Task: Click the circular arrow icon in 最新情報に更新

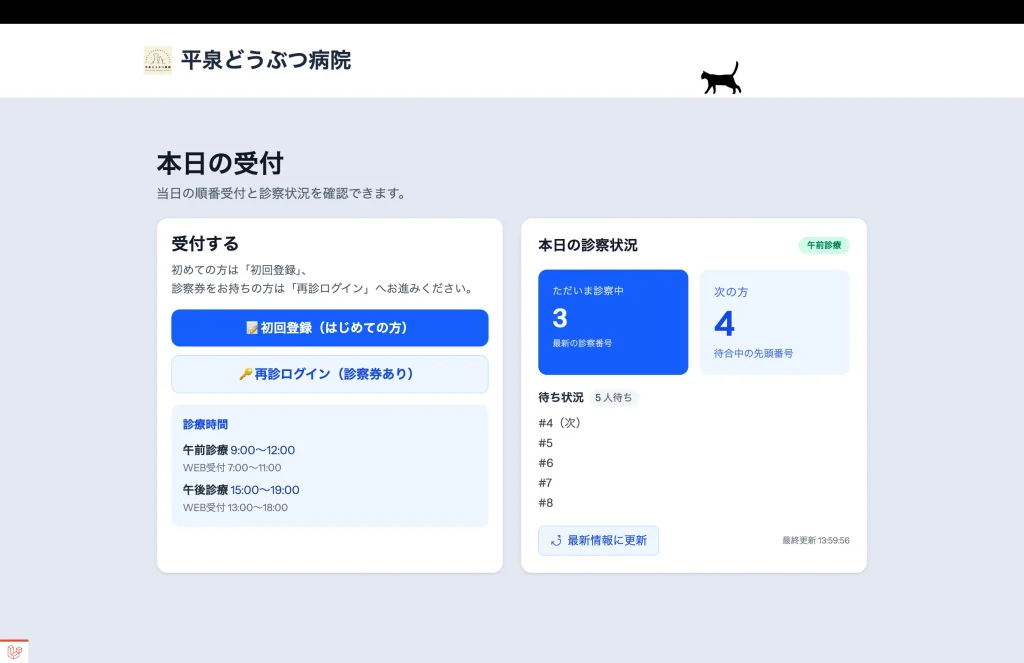Action: pyautogui.click(x=556, y=541)
